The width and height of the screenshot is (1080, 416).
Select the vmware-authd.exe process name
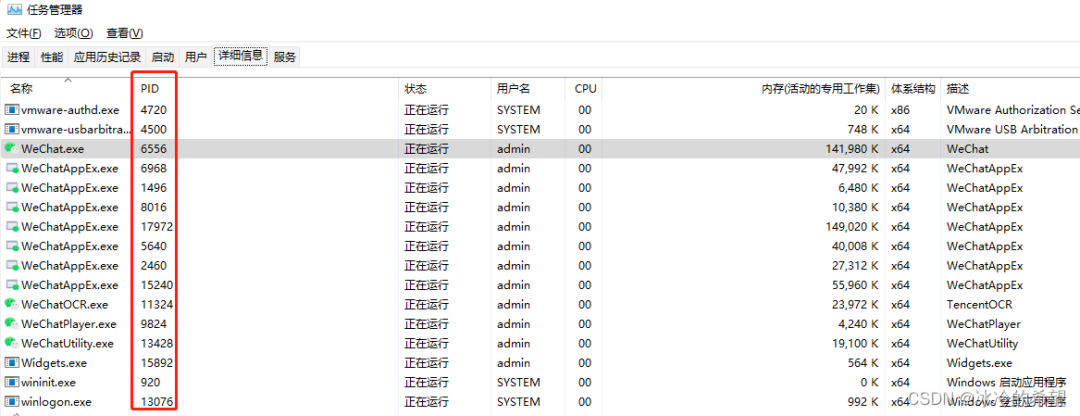(70, 110)
